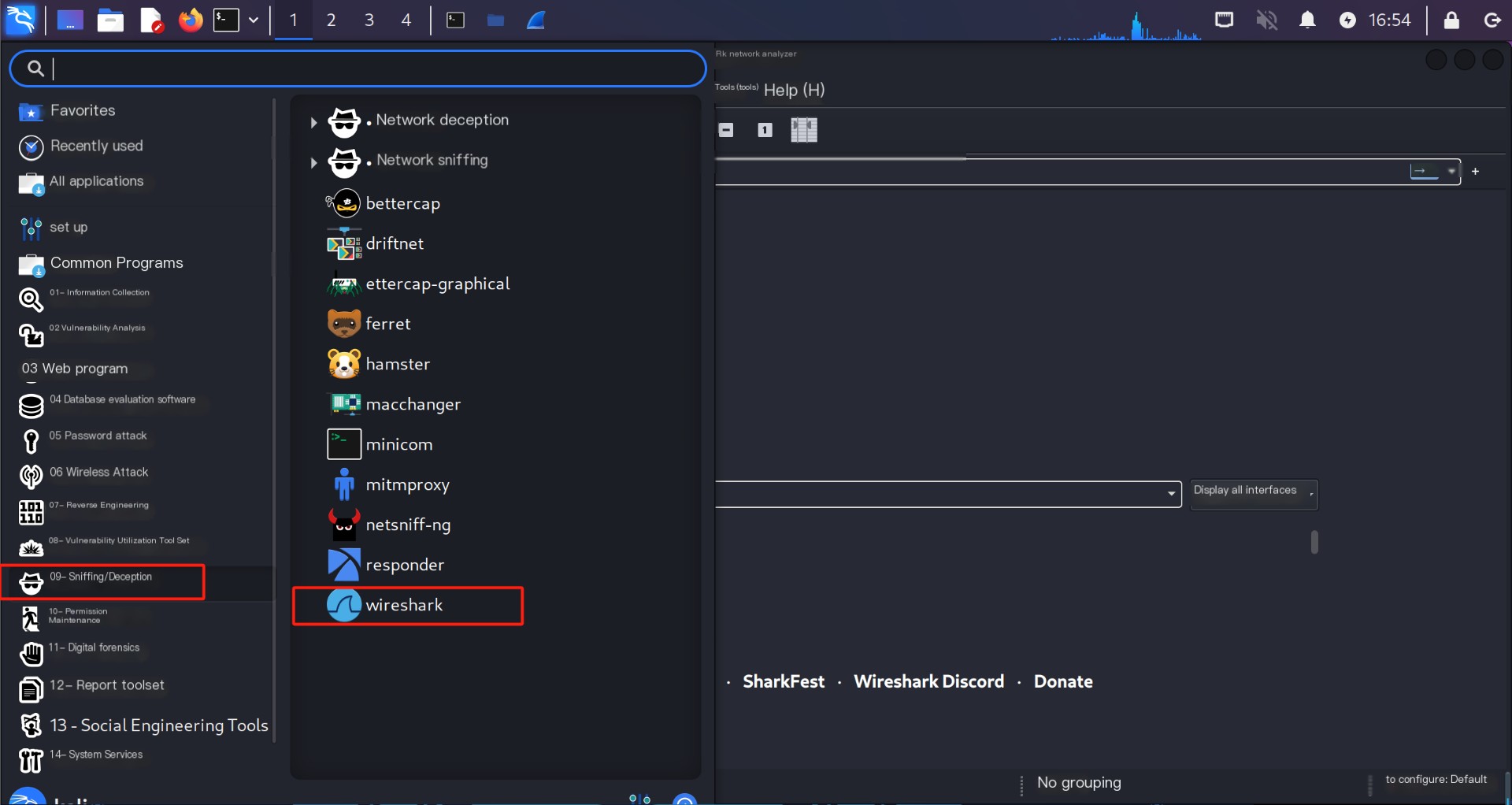Open the power manager battery icon
1512x805 pixels.
coord(1347,20)
